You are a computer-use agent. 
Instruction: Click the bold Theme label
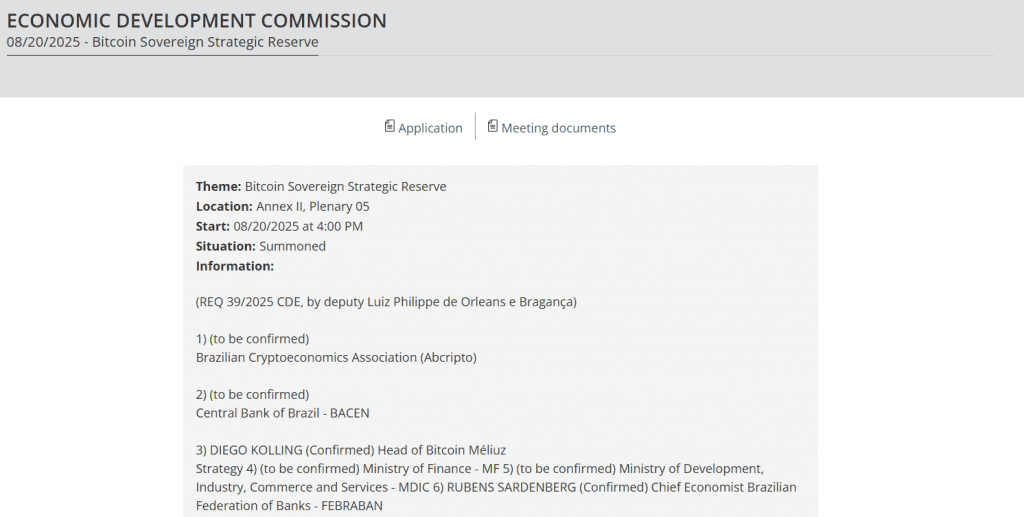(218, 187)
